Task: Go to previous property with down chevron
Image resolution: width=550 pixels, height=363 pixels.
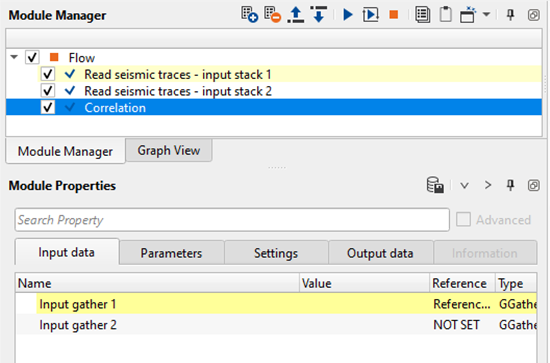Action: (x=464, y=185)
